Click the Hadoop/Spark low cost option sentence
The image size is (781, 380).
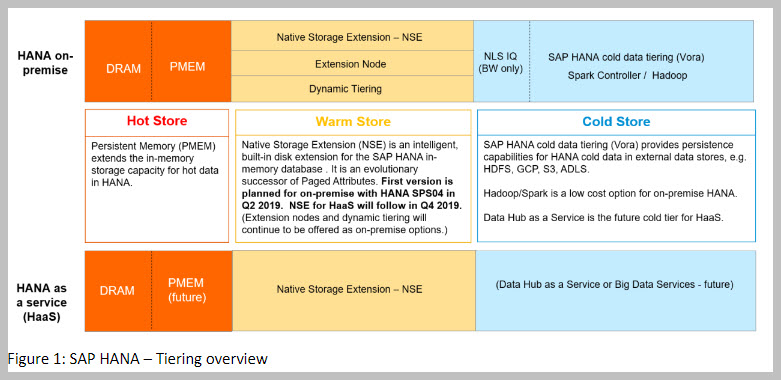(x=610, y=193)
